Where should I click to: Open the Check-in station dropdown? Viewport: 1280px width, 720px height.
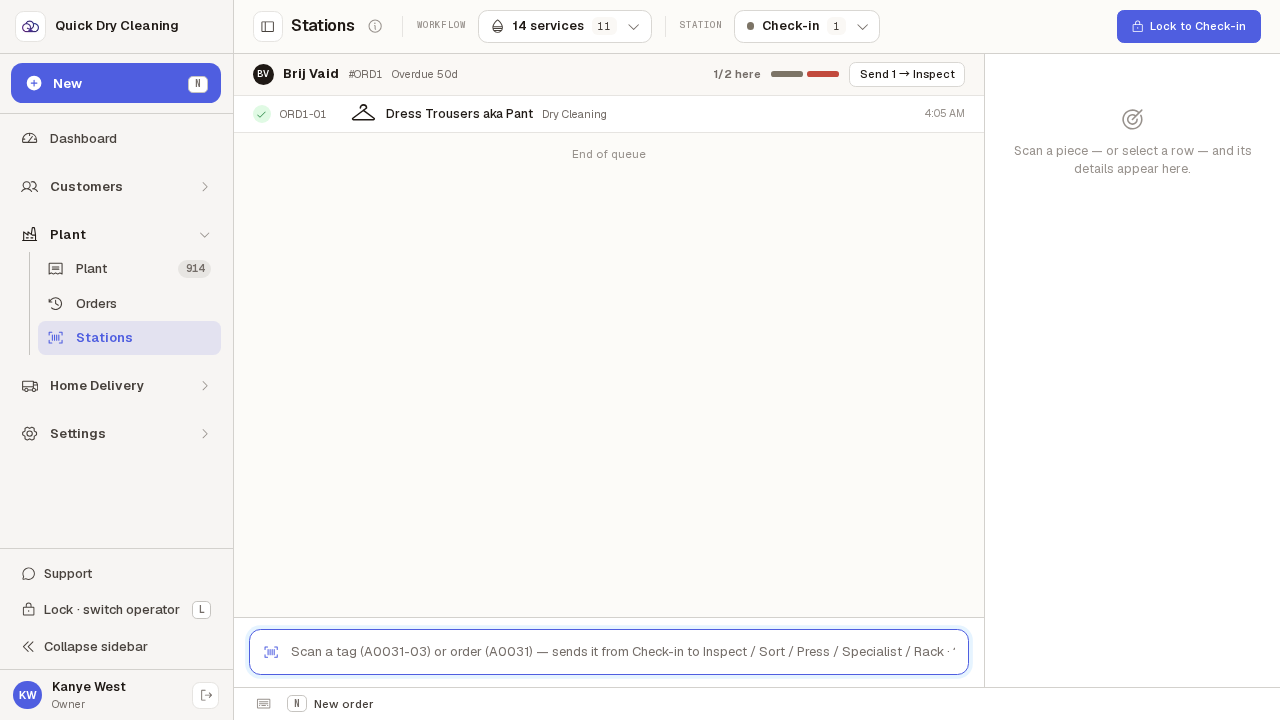(x=807, y=26)
